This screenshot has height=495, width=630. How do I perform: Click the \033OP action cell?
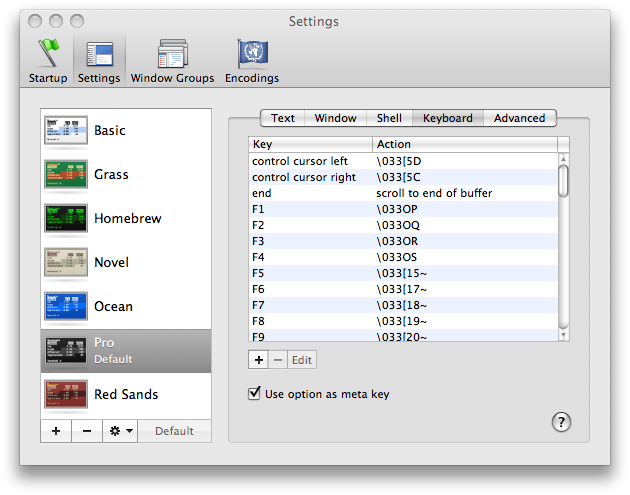397,209
